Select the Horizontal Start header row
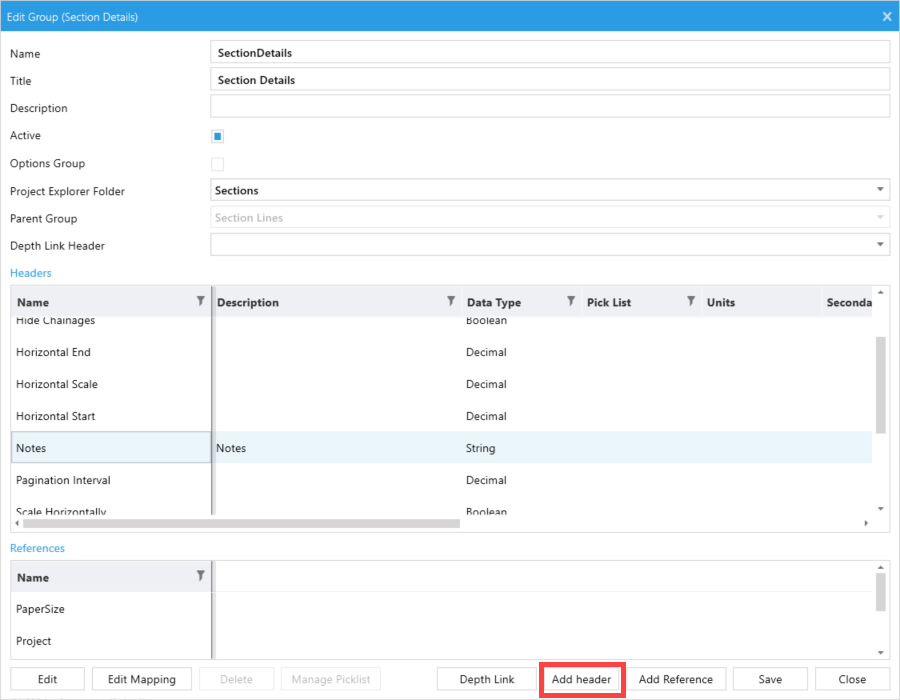Viewport: 900px width, 700px height. point(441,416)
